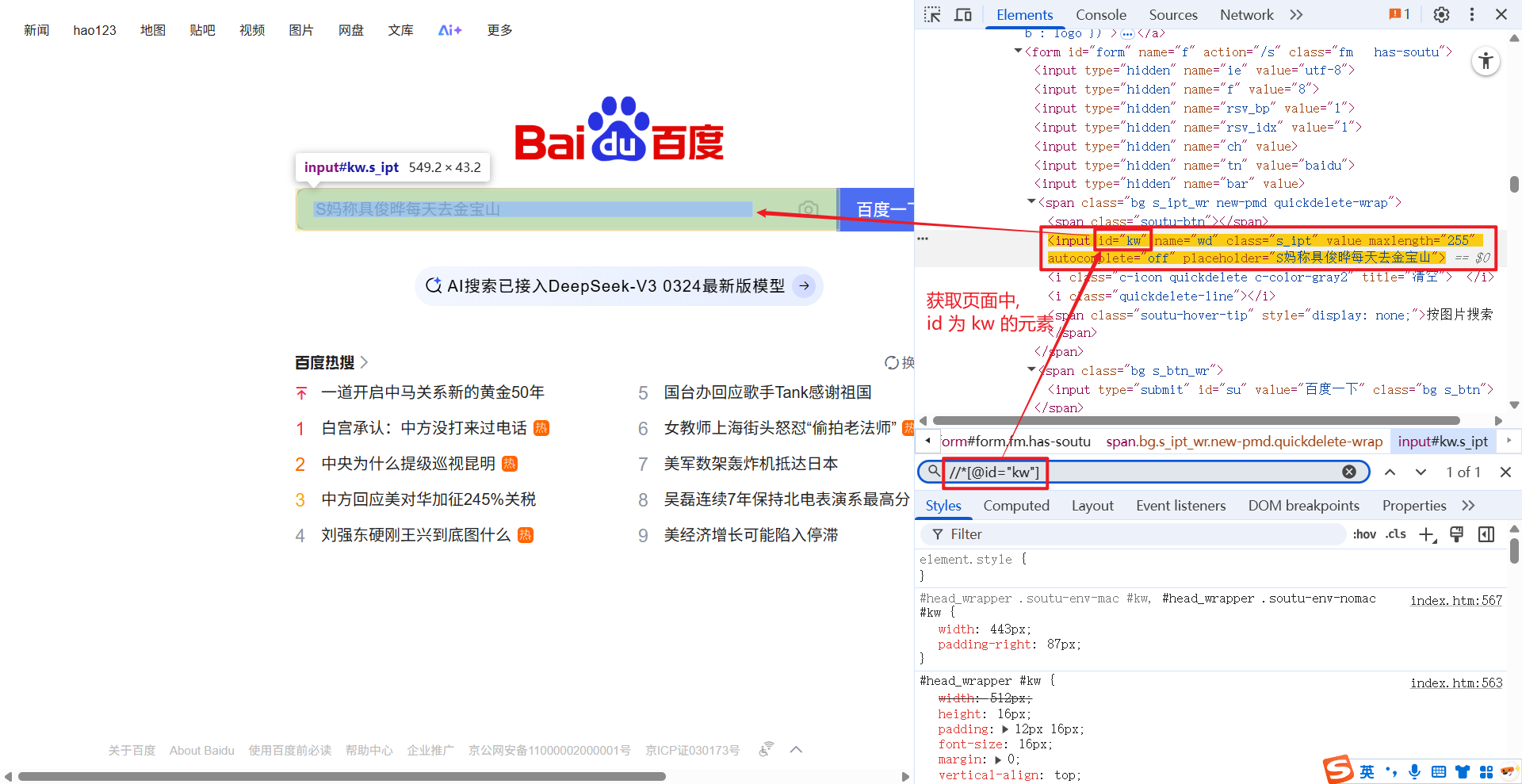Click the Sogou input method S logo

click(1338, 769)
